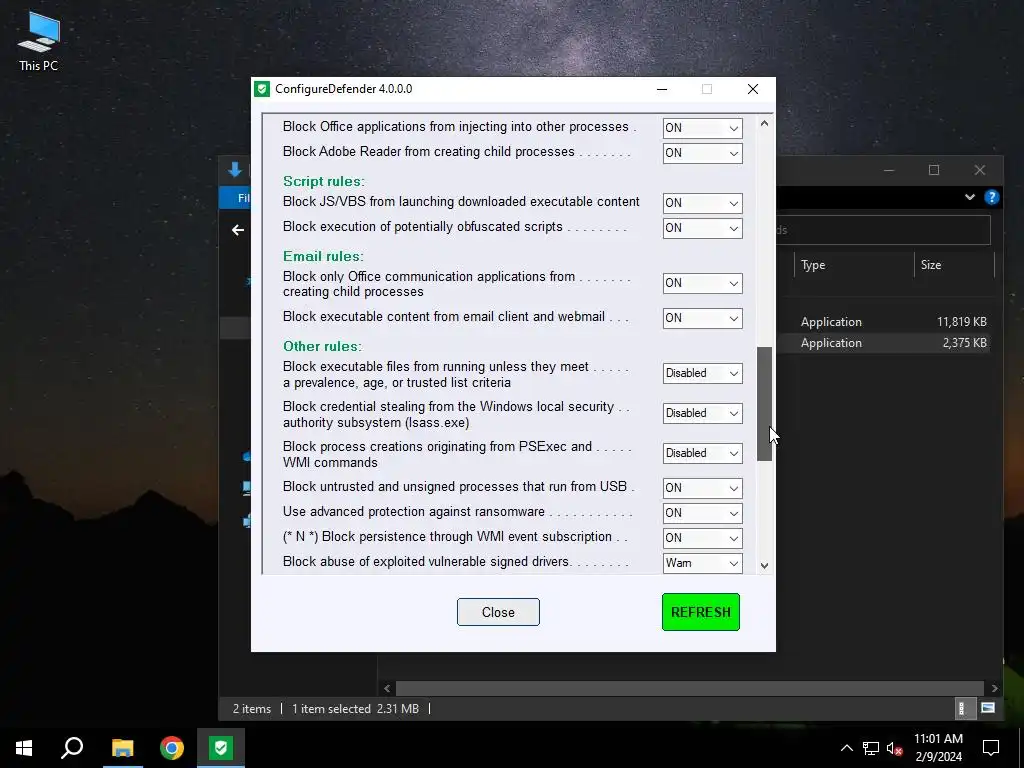Open the advanced ransomware protection dropdown
This screenshot has width=1024, height=768.
pos(702,513)
